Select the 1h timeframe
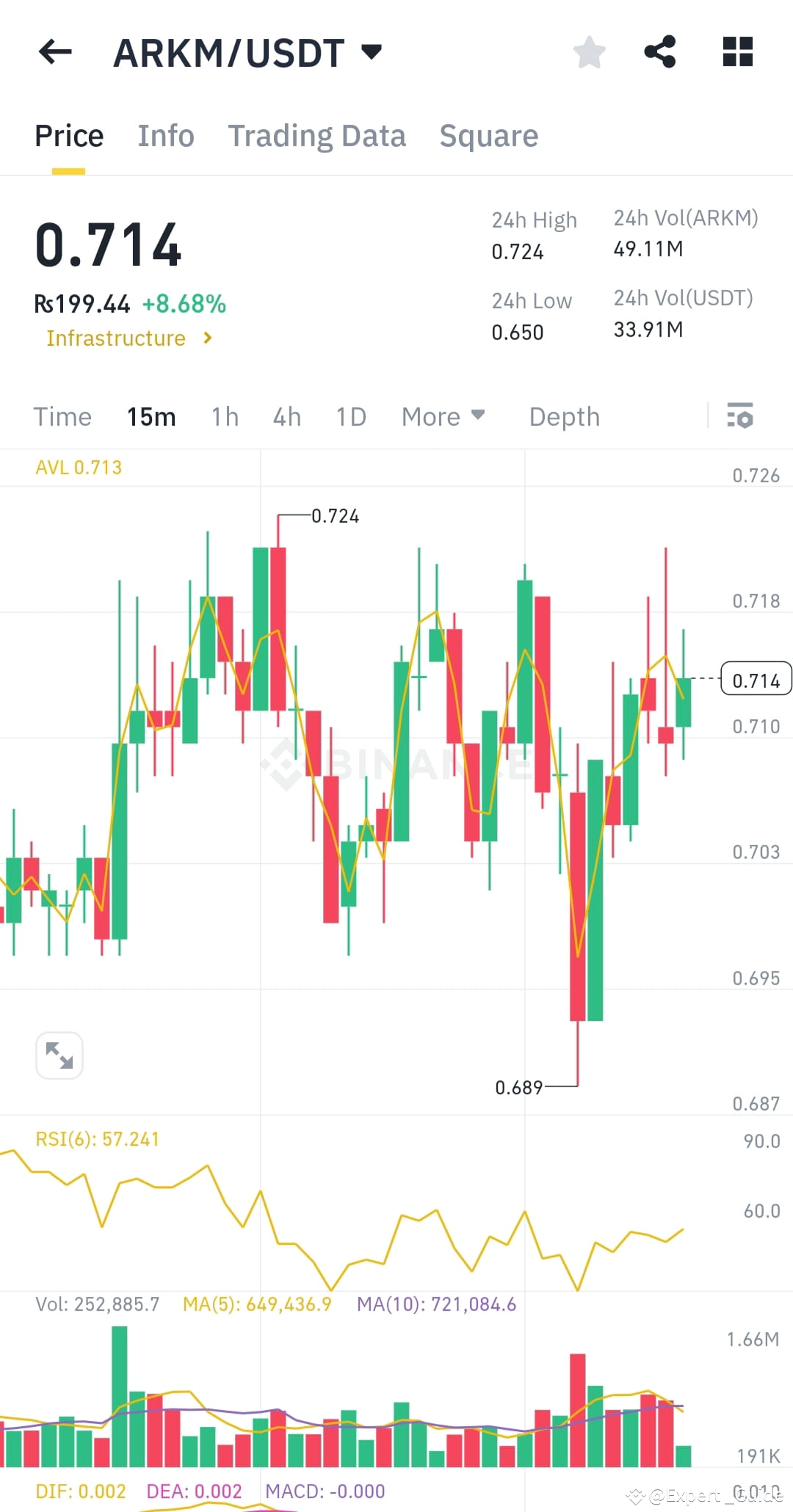The width and height of the screenshot is (793, 1512). [x=223, y=416]
